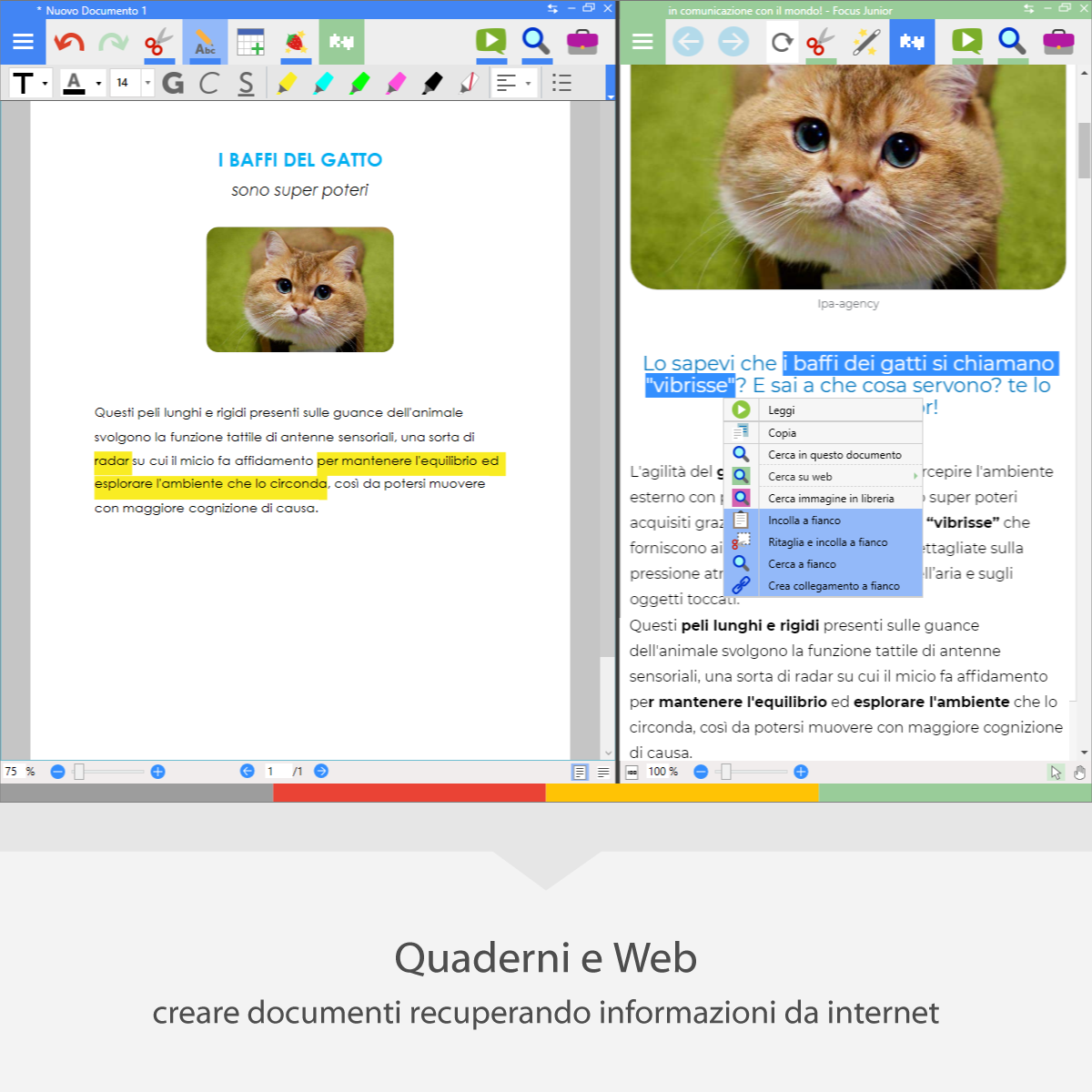Toggle underline S formatting button

click(x=246, y=83)
